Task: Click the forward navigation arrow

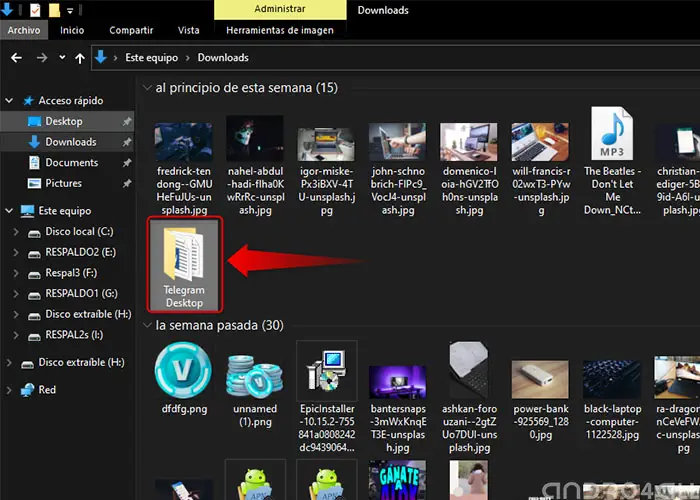Action: click(42, 58)
